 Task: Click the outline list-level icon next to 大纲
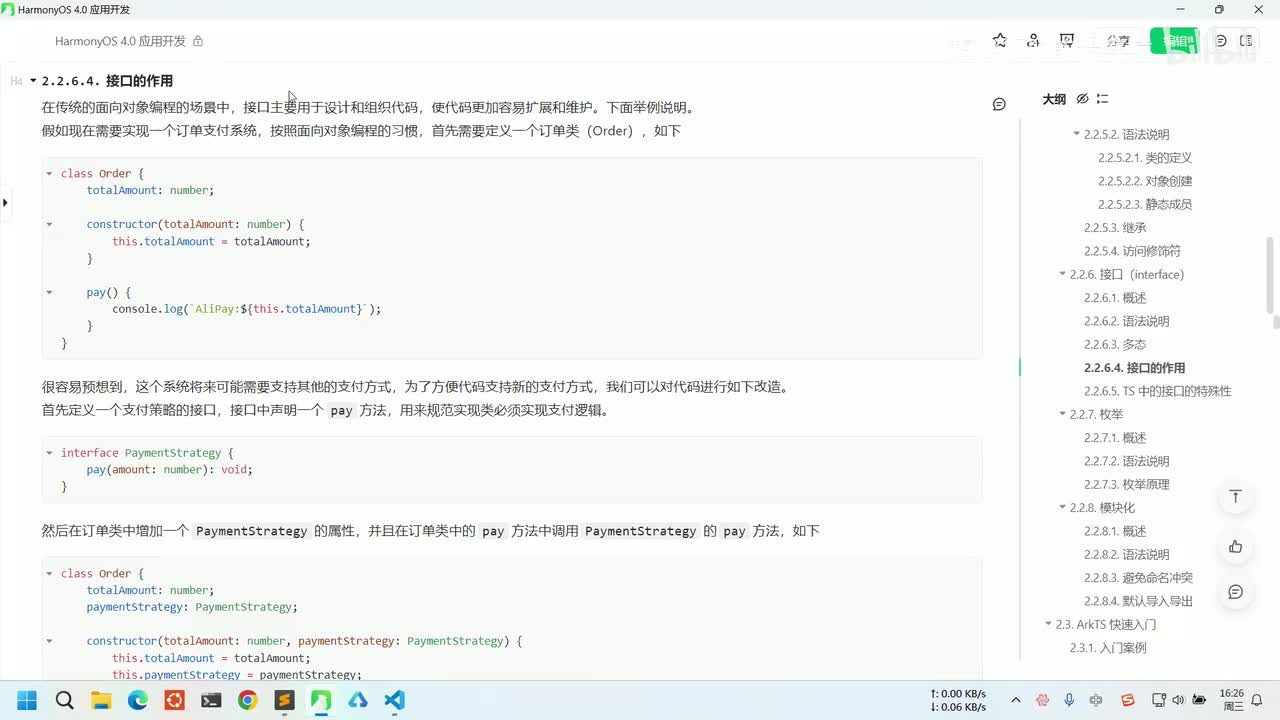(1102, 99)
